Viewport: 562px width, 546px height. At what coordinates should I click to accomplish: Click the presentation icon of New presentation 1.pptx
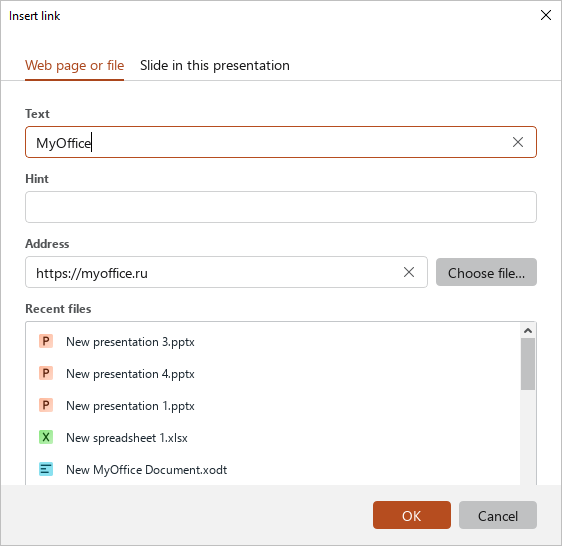[x=46, y=405]
